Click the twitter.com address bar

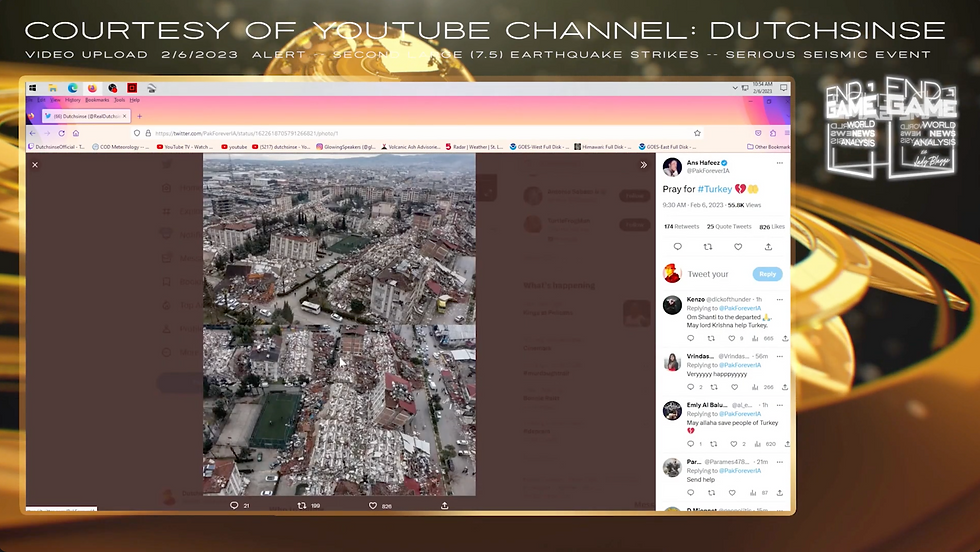click(416, 133)
